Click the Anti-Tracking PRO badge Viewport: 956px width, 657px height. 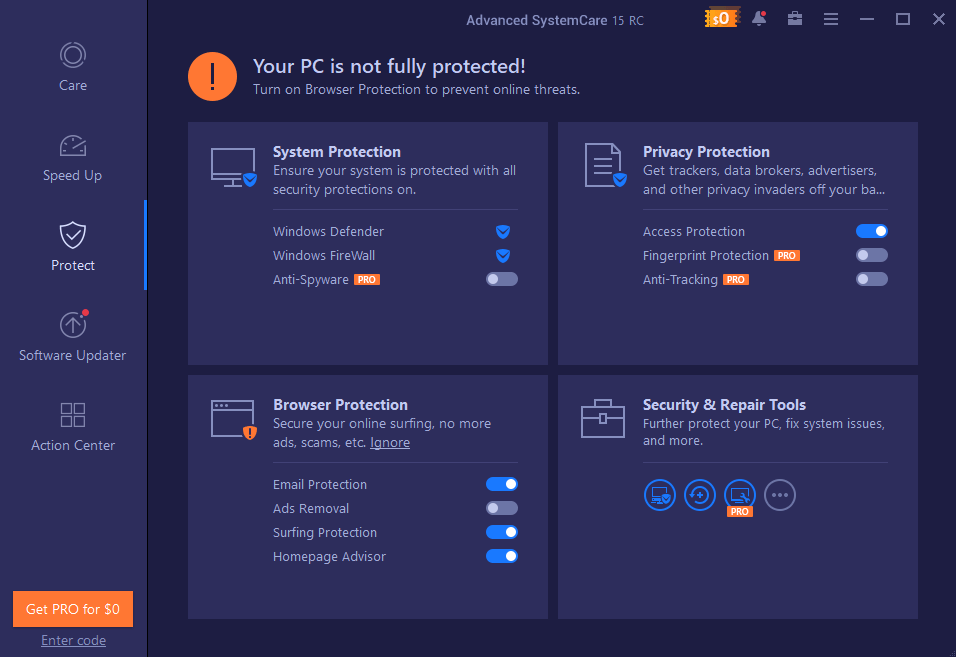(x=736, y=280)
